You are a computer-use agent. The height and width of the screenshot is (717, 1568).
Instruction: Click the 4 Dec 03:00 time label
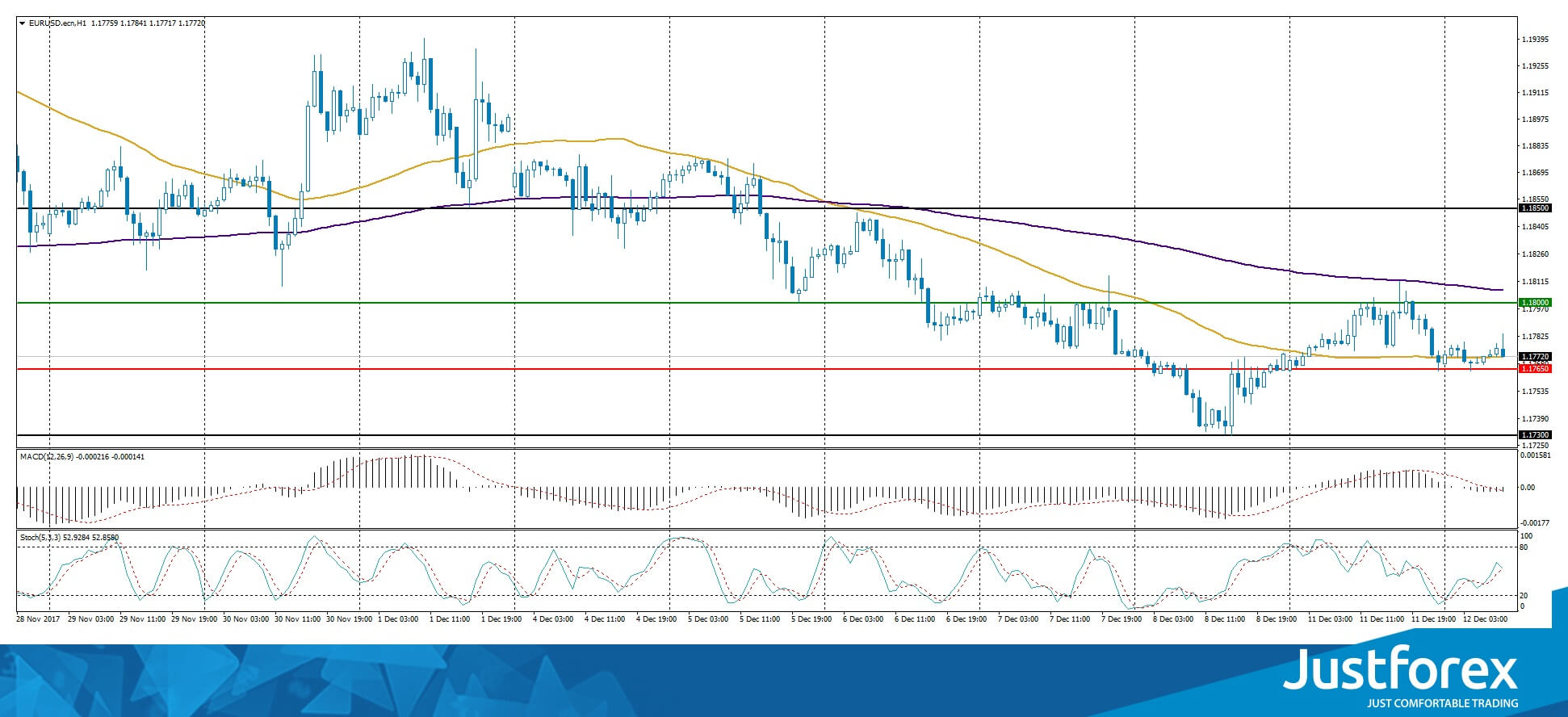tap(553, 619)
